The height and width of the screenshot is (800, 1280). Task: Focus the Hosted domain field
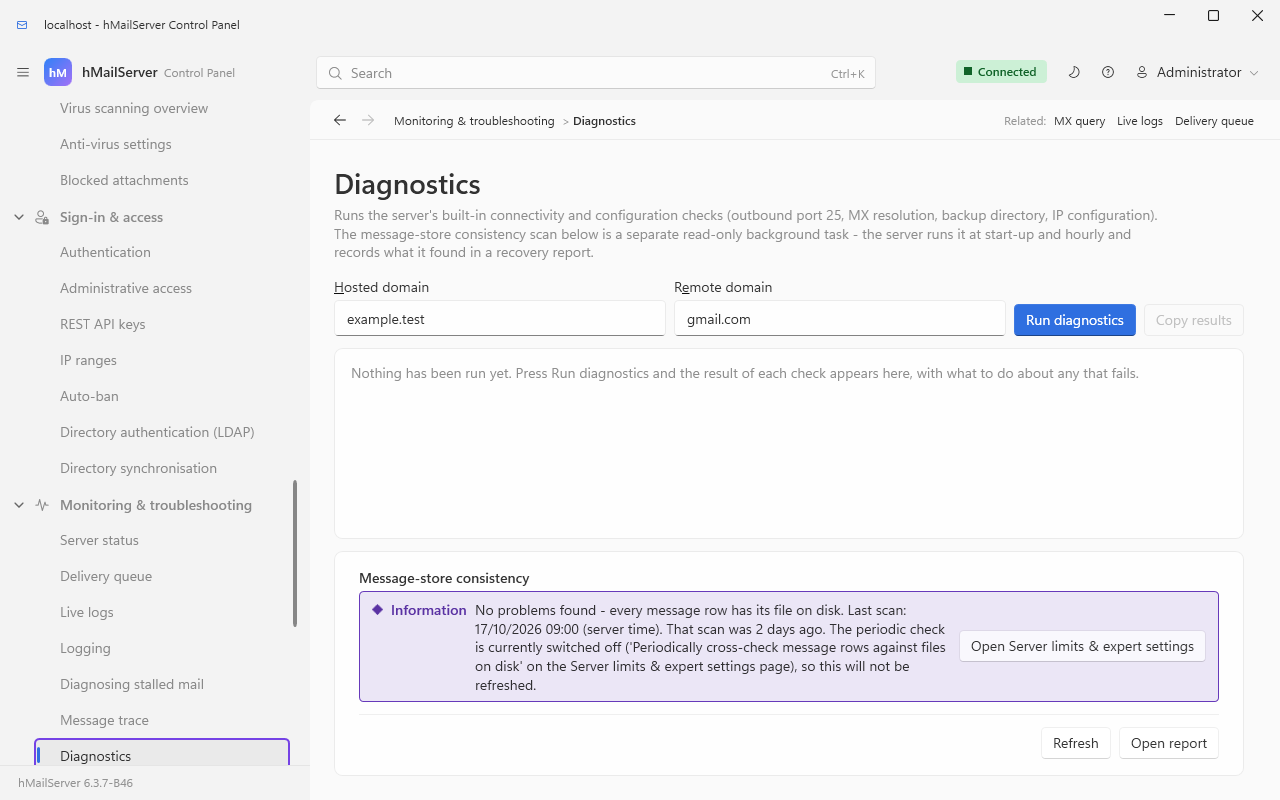coord(500,319)
